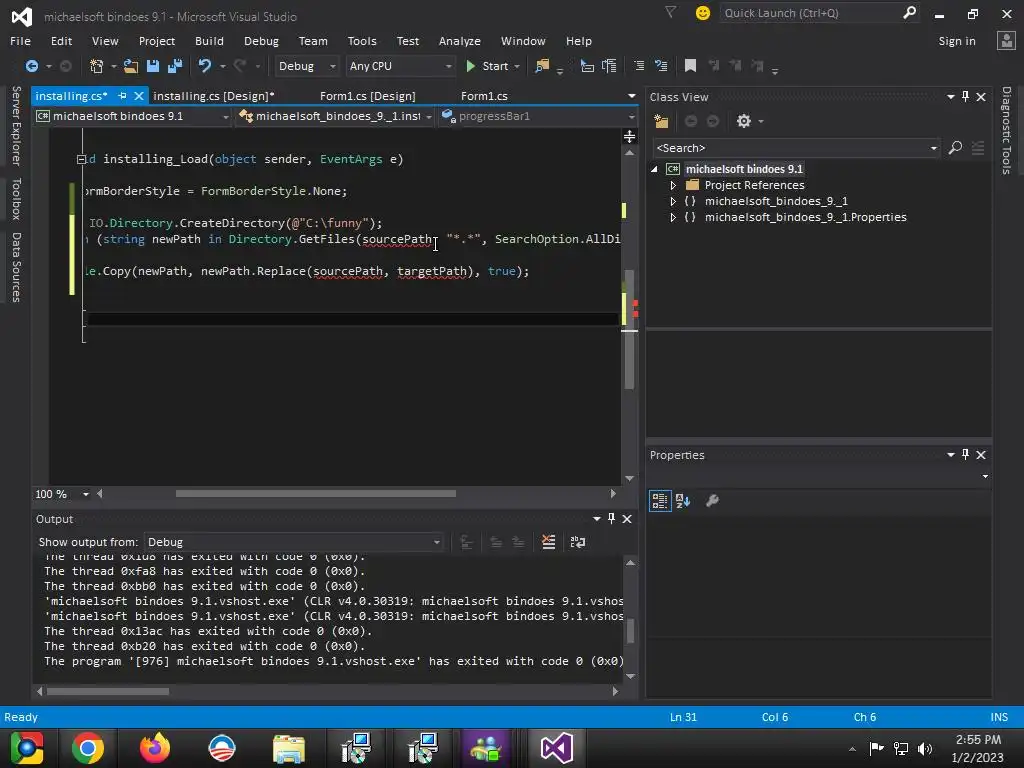This screenshot has width=1024, height=768.
Task: Pin the Class View panel auto-hide
Action: [x=965, y=97]
